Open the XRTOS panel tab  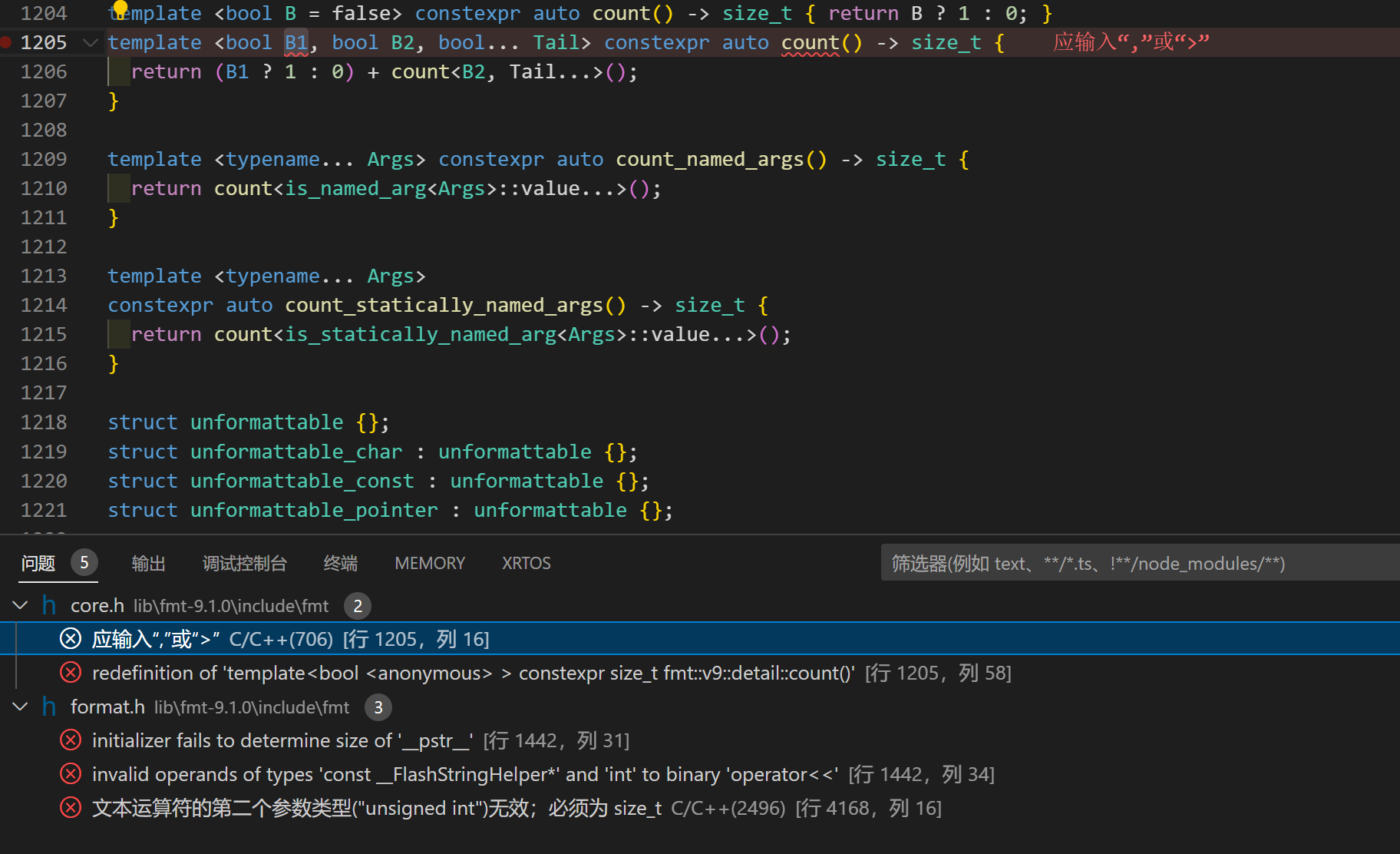[526, 563]
